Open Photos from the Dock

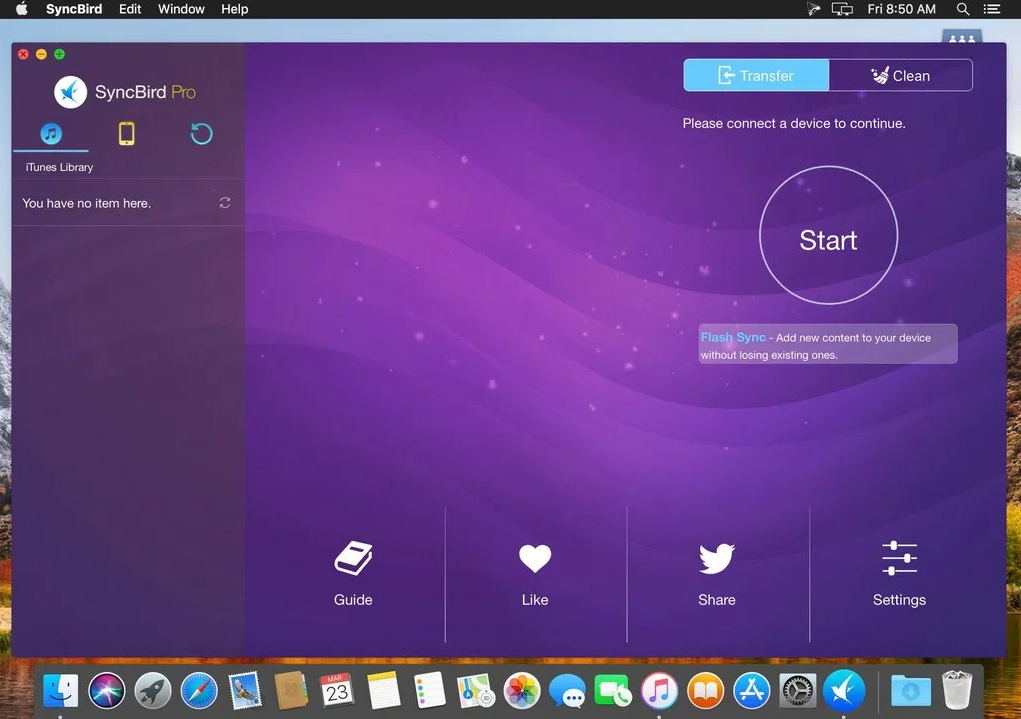tap(521, 690)
